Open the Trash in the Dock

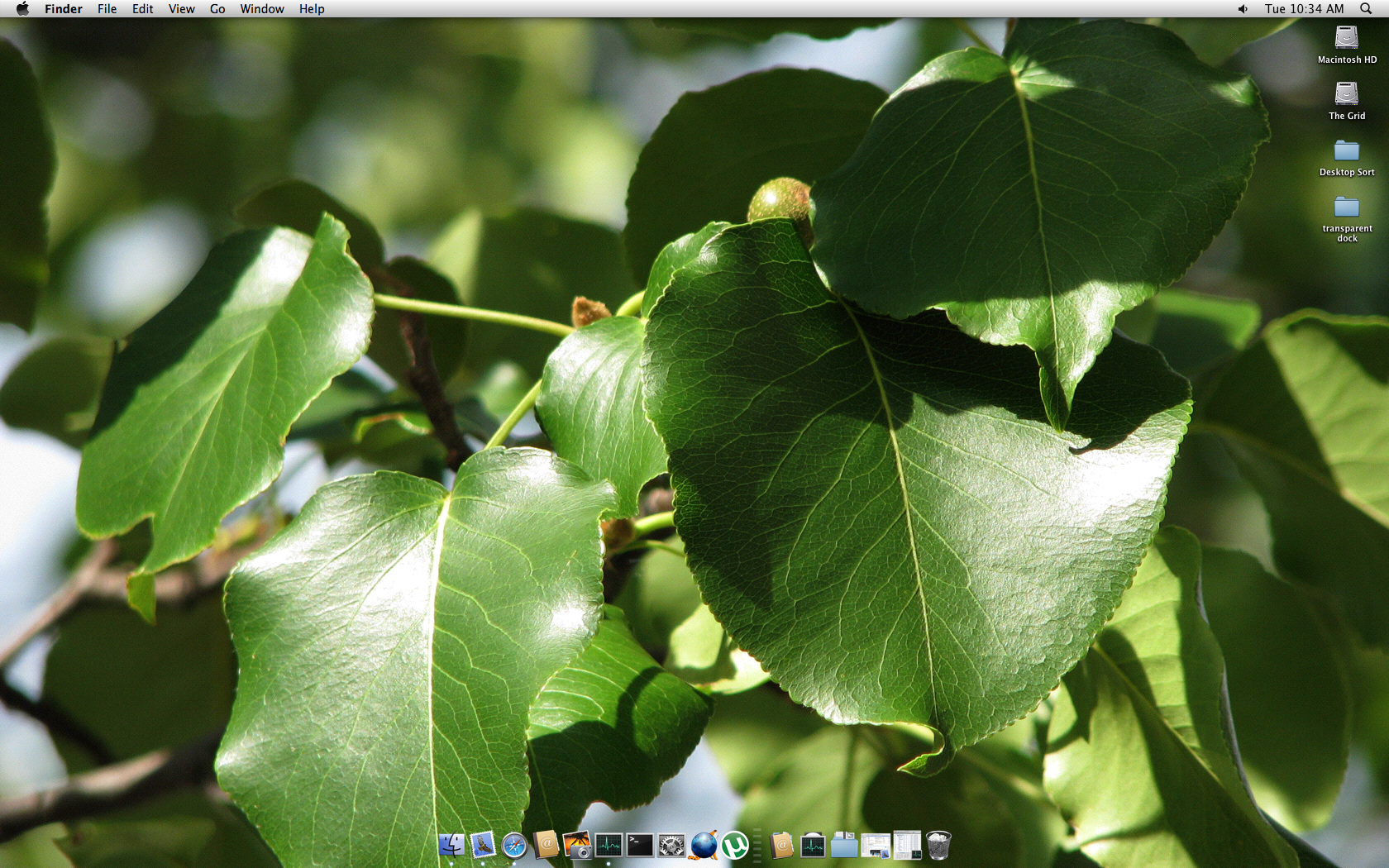click(938, 845)
